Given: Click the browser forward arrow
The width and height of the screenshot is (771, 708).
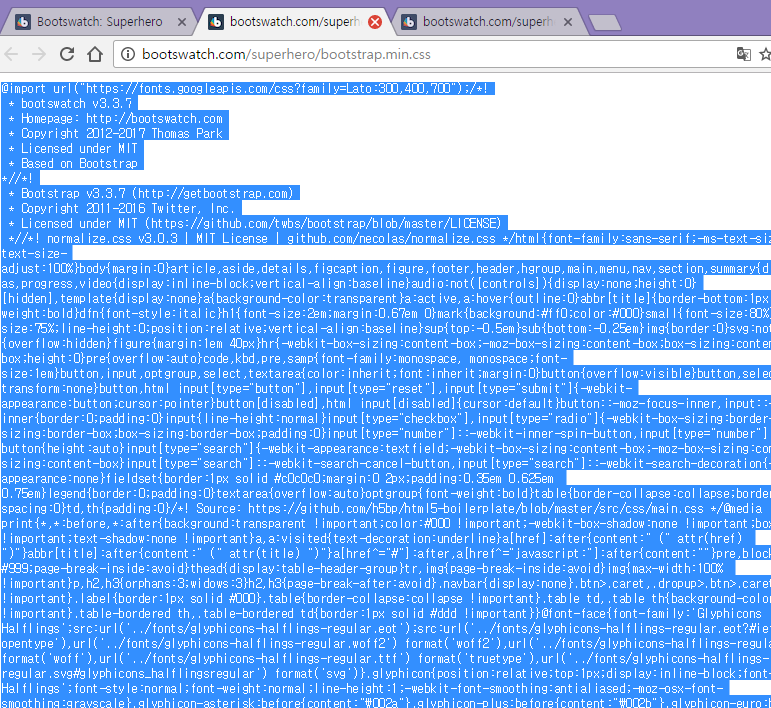Looking at the screenshot, I should (38, 54).
